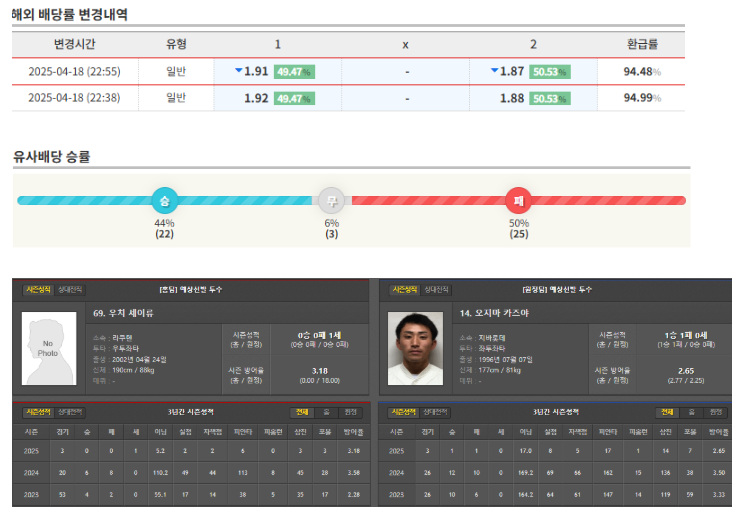The image size is (743, 517).
Task: Click pitcher name 69. 우치 세이류
Action: click(123, 313)
